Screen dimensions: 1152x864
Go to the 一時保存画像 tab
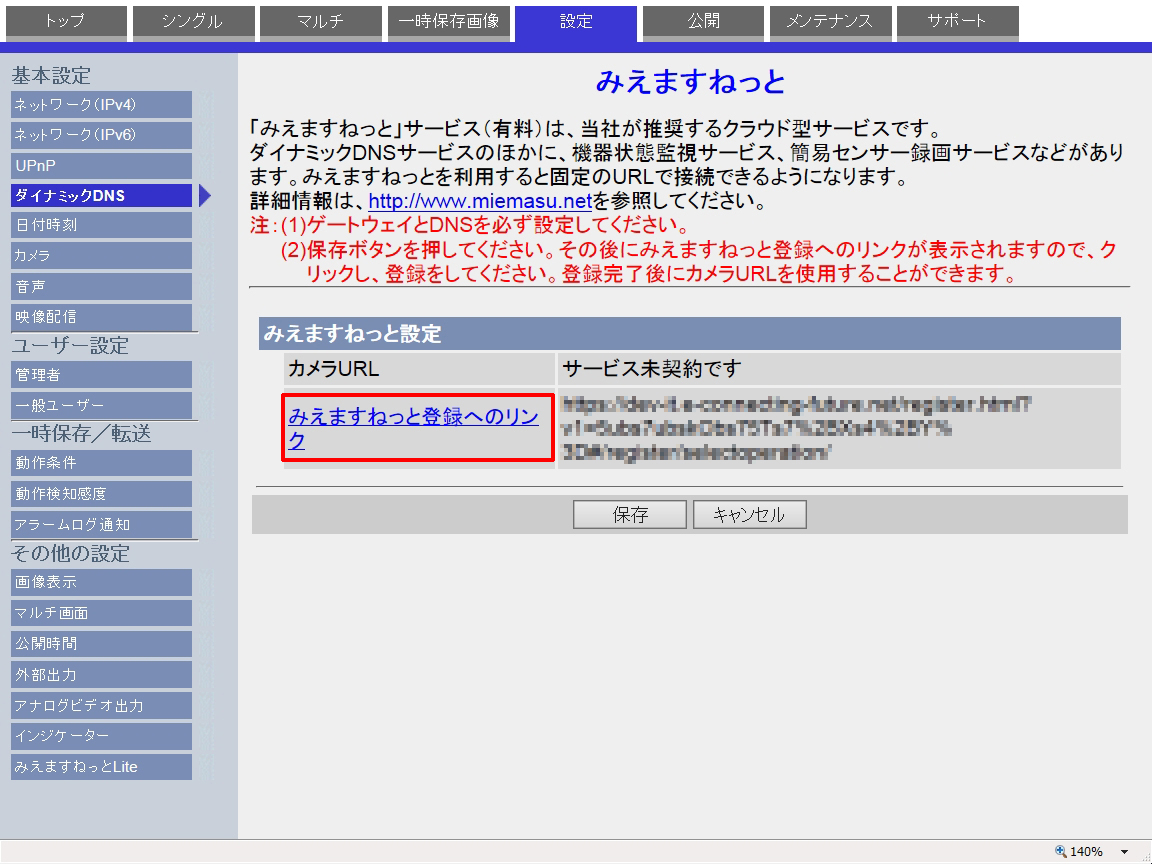pos(448,22)
